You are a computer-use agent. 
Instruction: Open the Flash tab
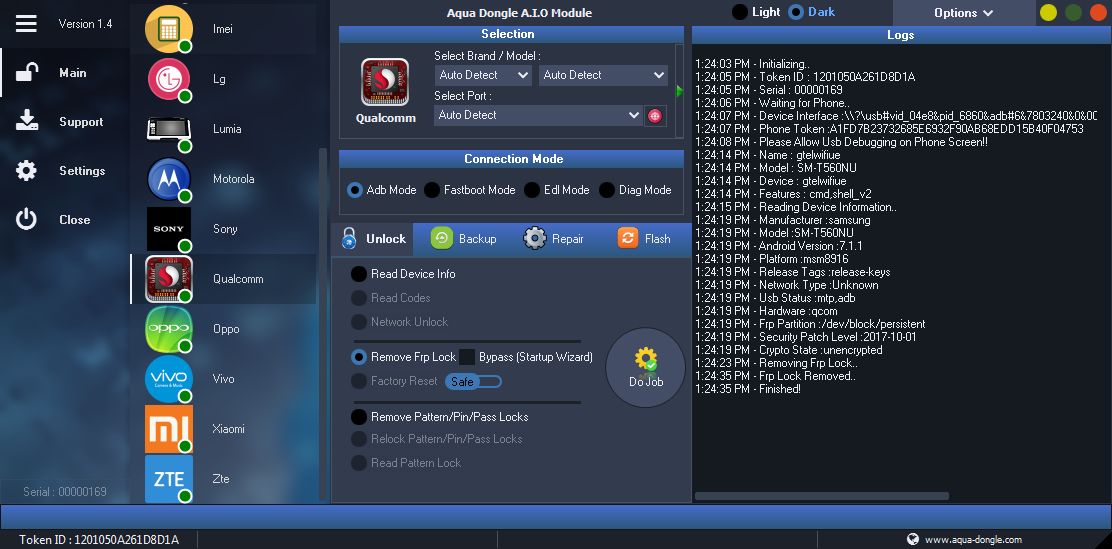click(644, 239)
